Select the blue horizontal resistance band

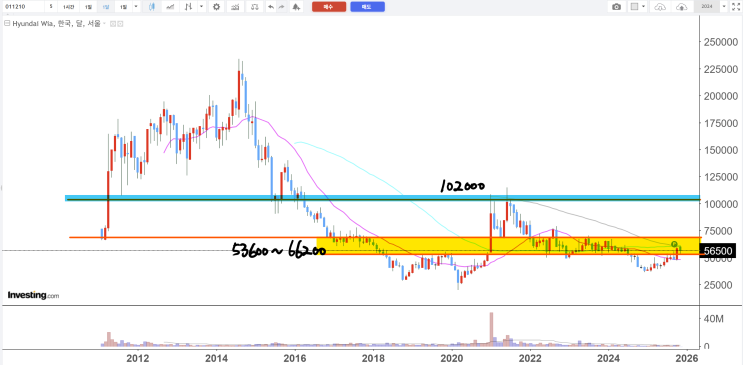coord(382,197)
